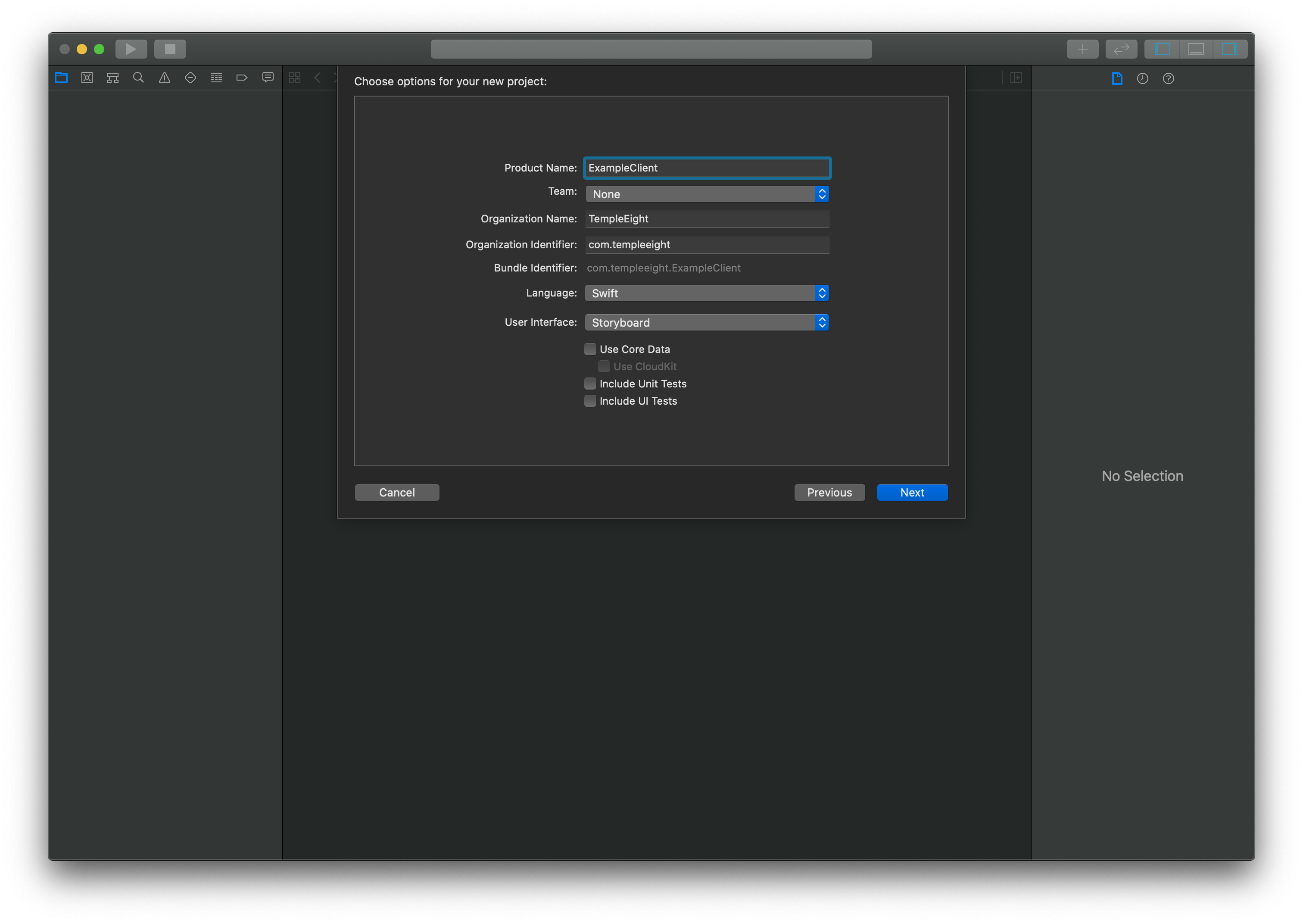The width and height of the screenshot is (1303, 924).
Task: Click the Organization Name field
Action: coord(707,219)
